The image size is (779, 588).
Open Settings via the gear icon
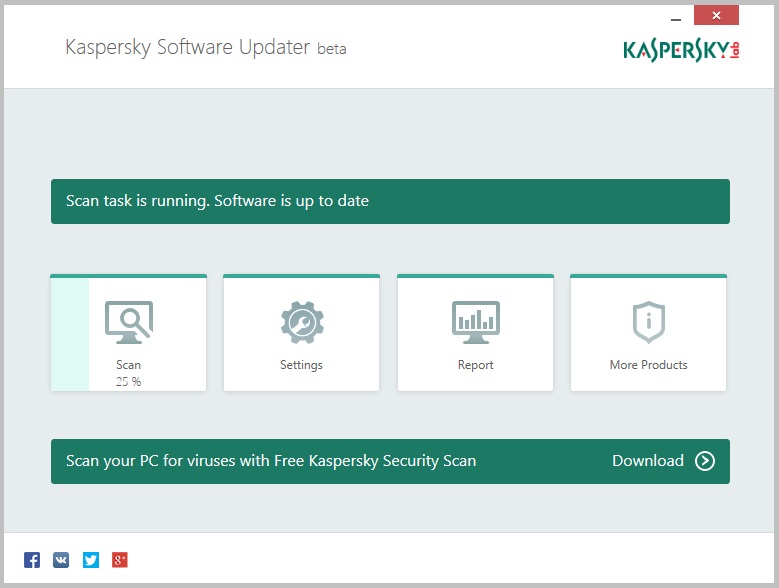tap(301, 322)
